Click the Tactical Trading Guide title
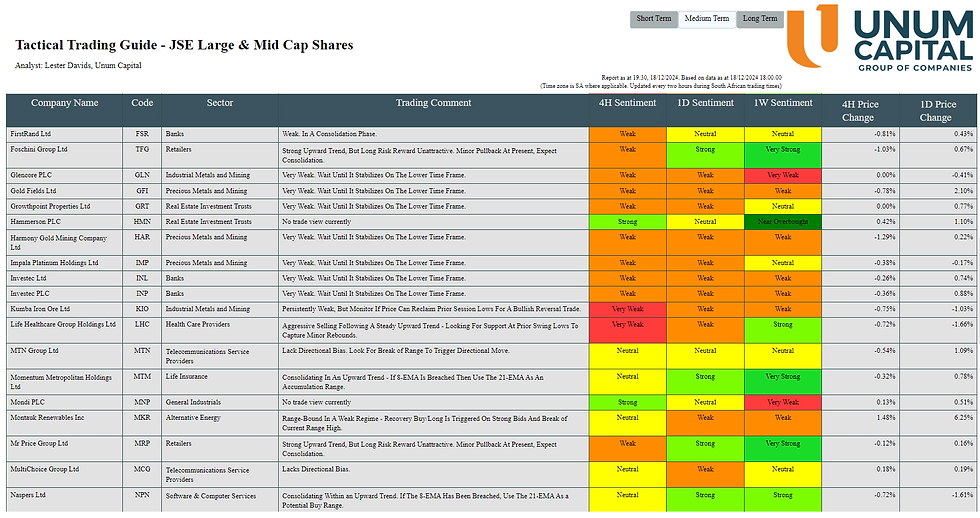 point(184,45)
